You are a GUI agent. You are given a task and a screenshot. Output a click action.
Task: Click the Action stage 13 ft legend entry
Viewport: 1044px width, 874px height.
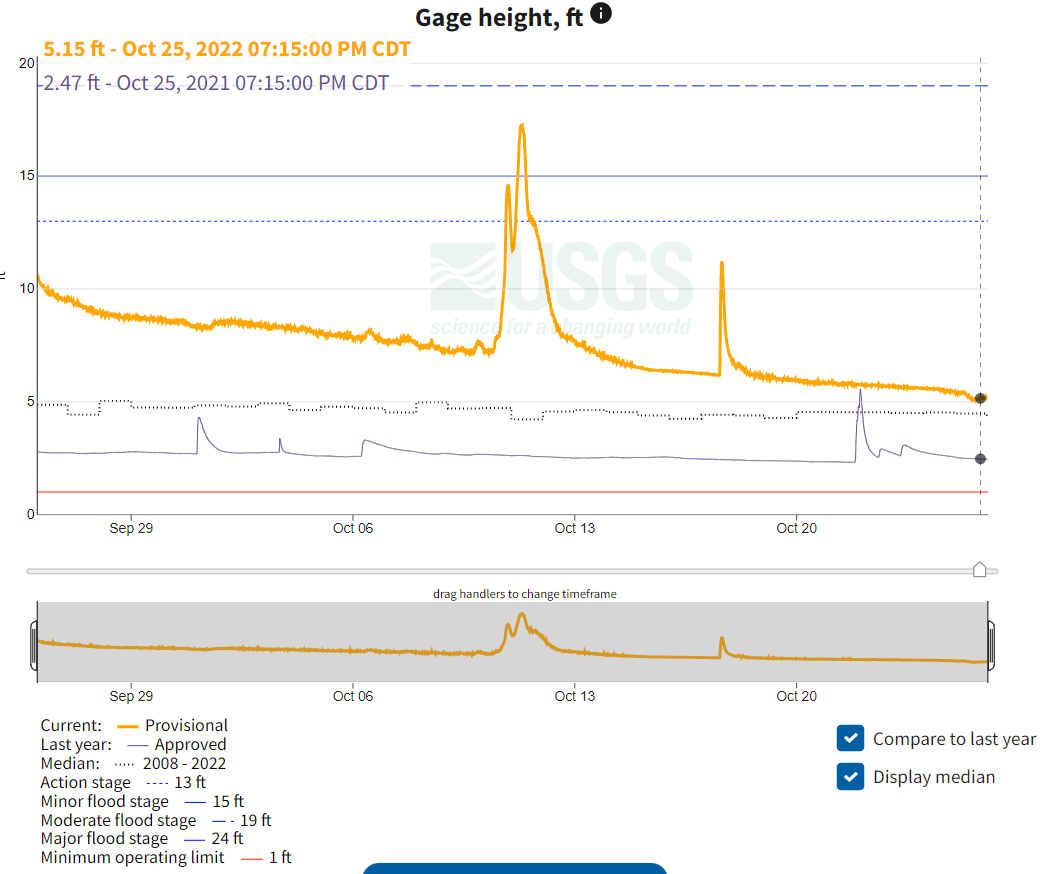[122, 783]
